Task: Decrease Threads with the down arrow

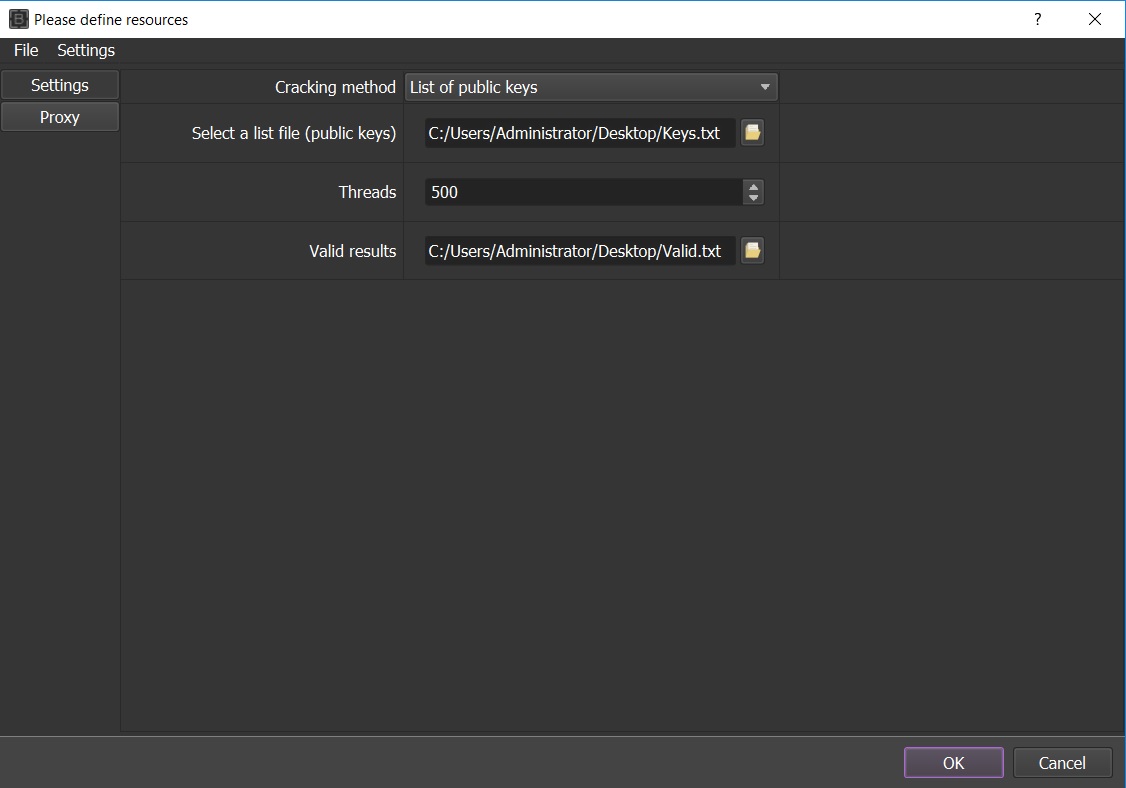Action: pos(753,198)
